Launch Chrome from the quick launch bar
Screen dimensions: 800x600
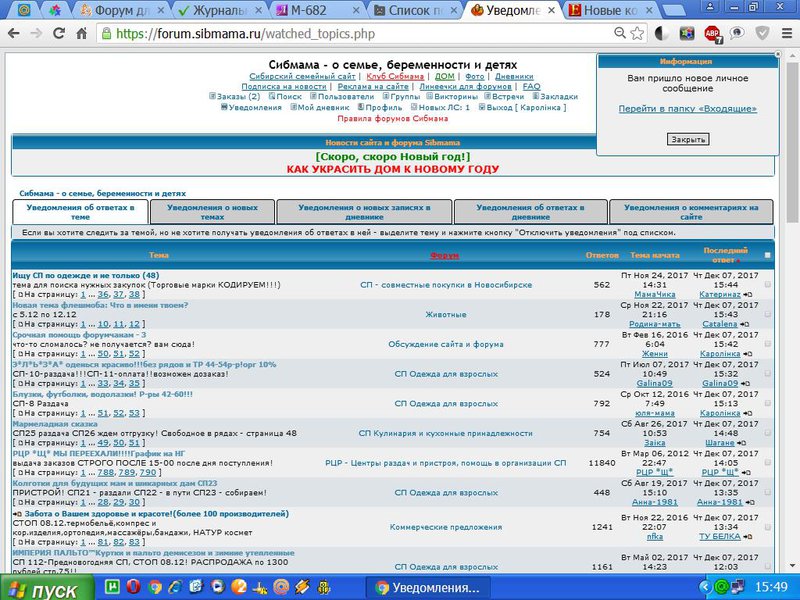pos(155,587)
